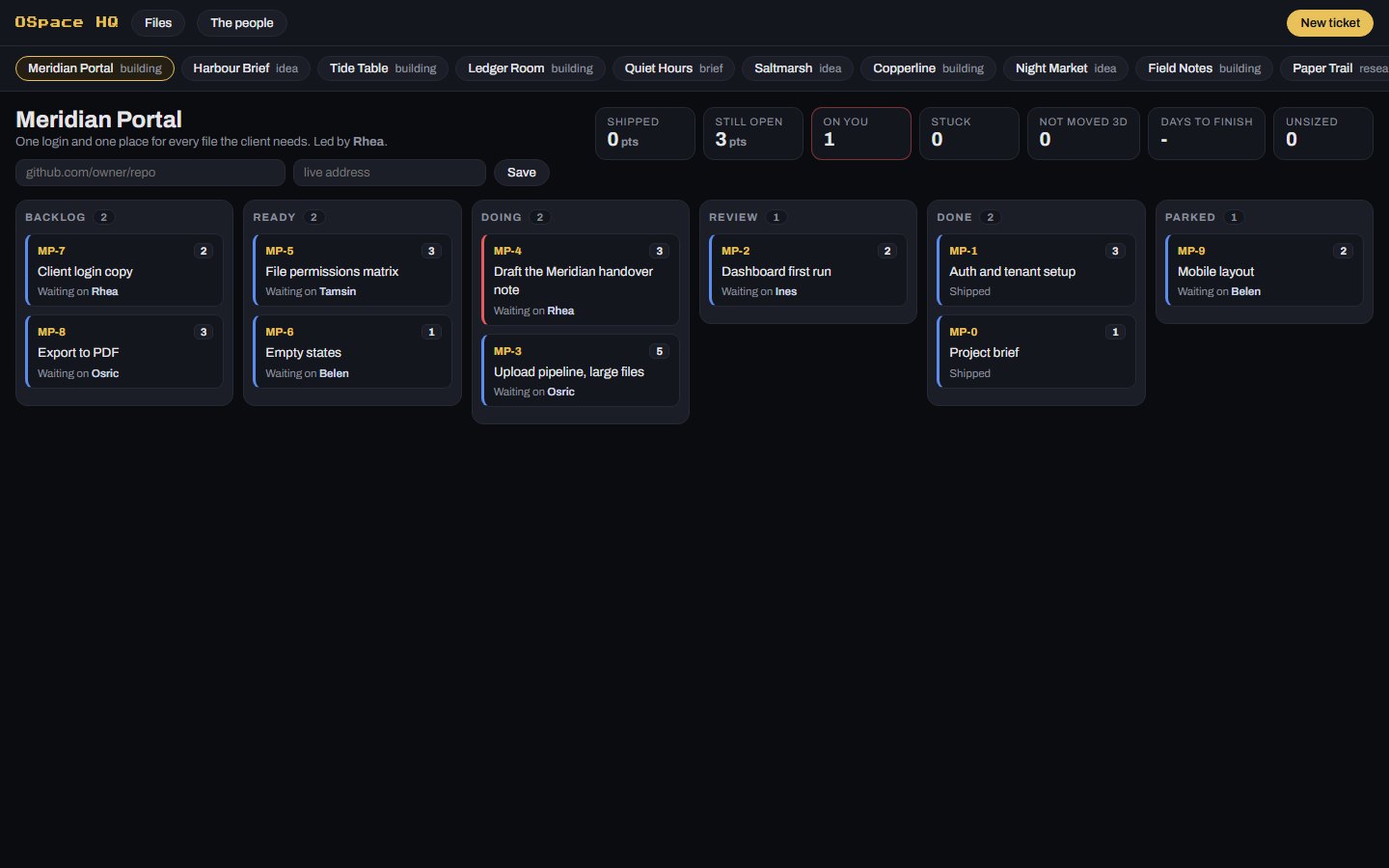Viewport: 1389px width, 868px height.
Task: Switch to the Night Market project
Action: coord(1066,68)
